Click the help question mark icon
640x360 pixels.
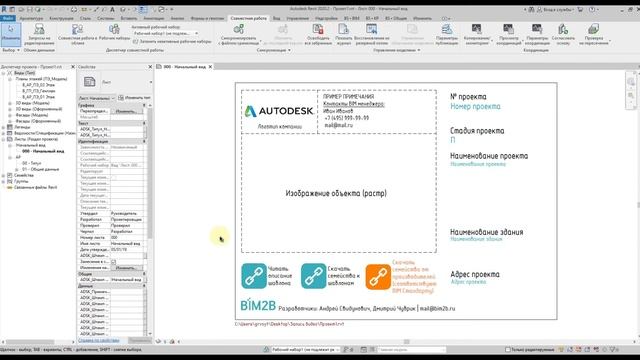coord(592,9)
